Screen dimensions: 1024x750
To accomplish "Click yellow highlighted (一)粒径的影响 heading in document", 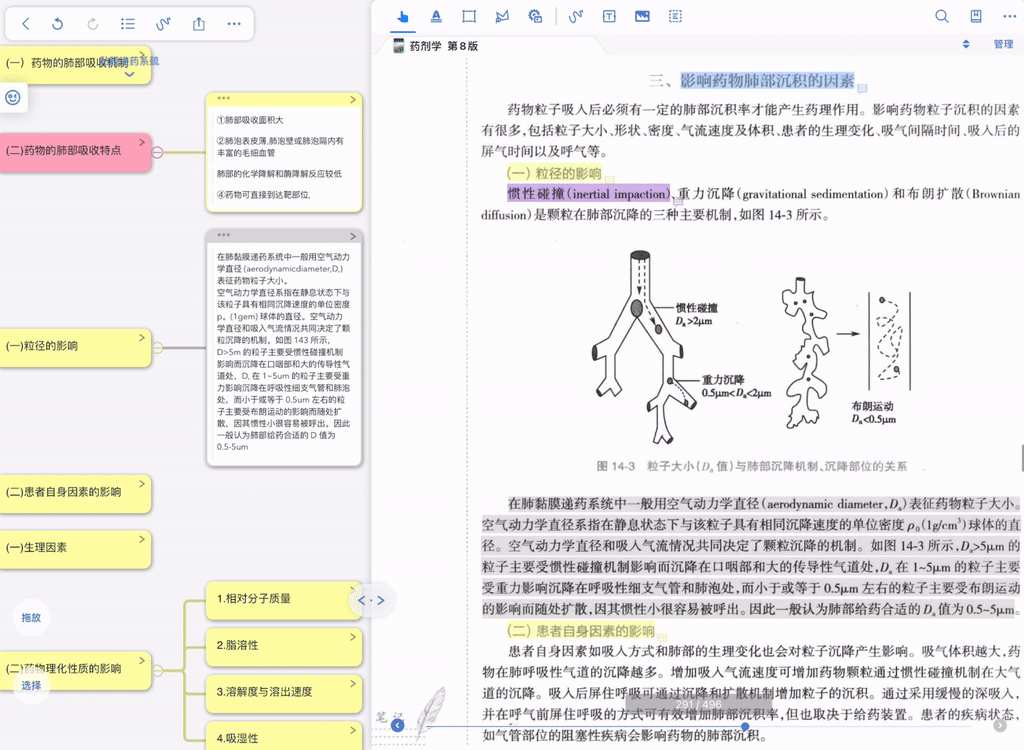I will pyautogui.click(x=554, y=173).
